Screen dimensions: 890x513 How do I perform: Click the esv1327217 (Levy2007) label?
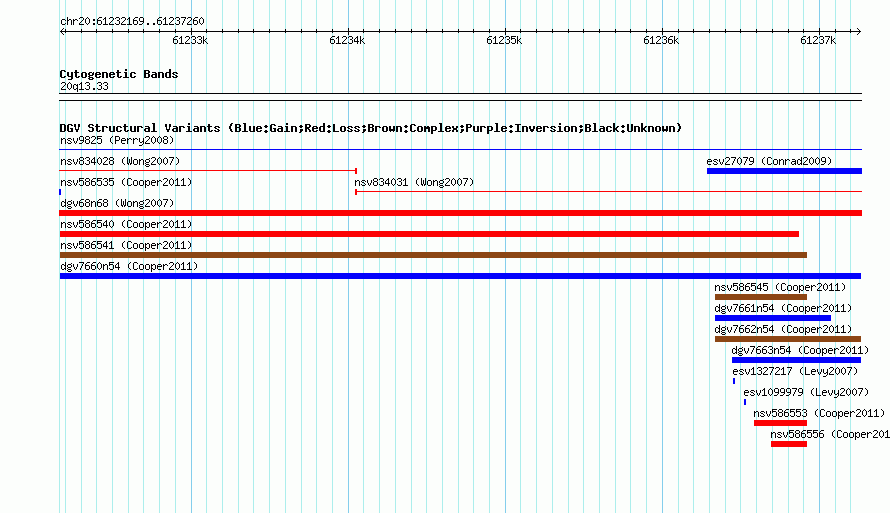795,371
